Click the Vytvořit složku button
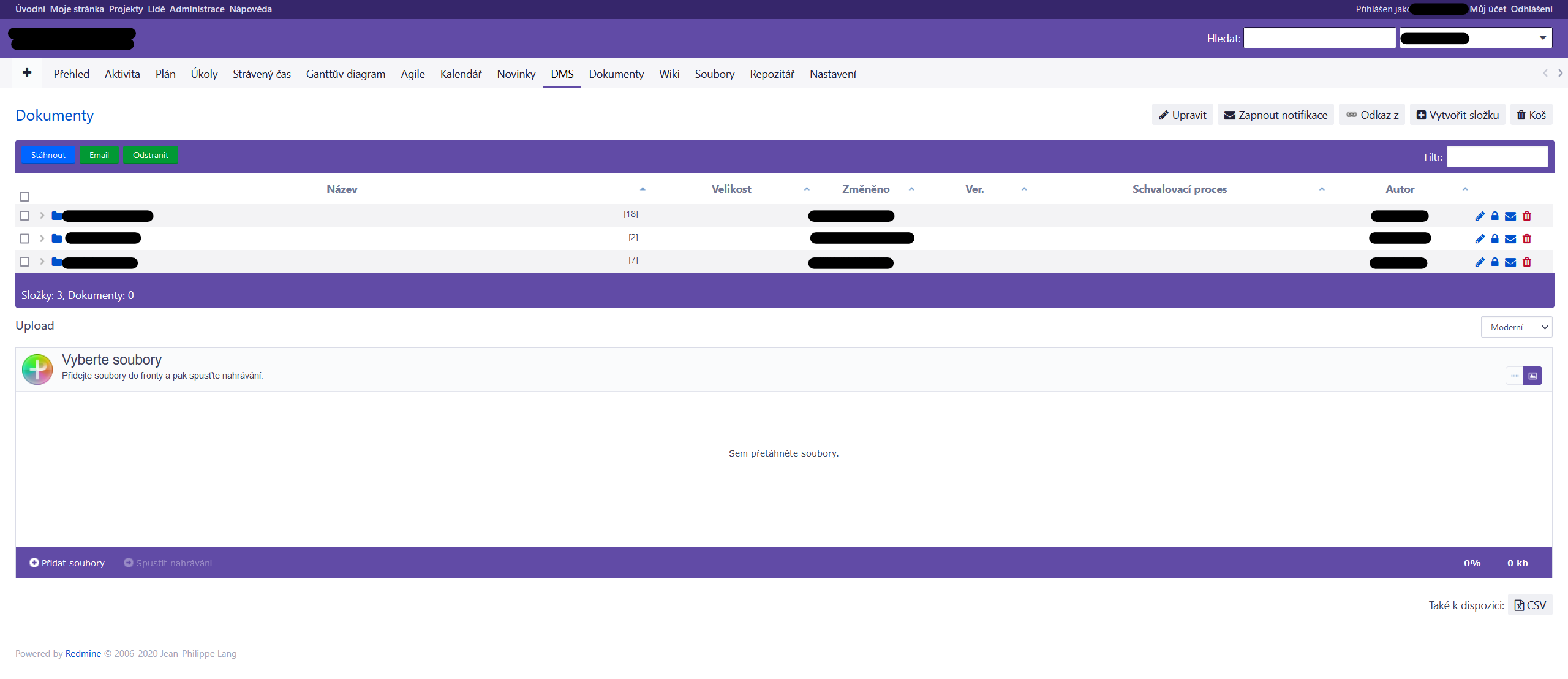 click(x=1457, y=115)
